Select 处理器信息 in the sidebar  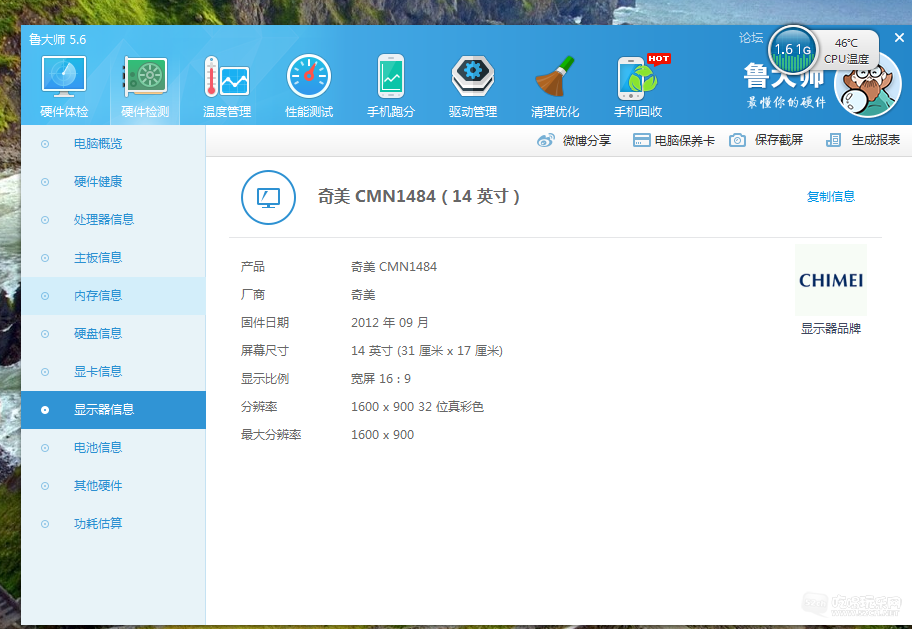[113, 219]
